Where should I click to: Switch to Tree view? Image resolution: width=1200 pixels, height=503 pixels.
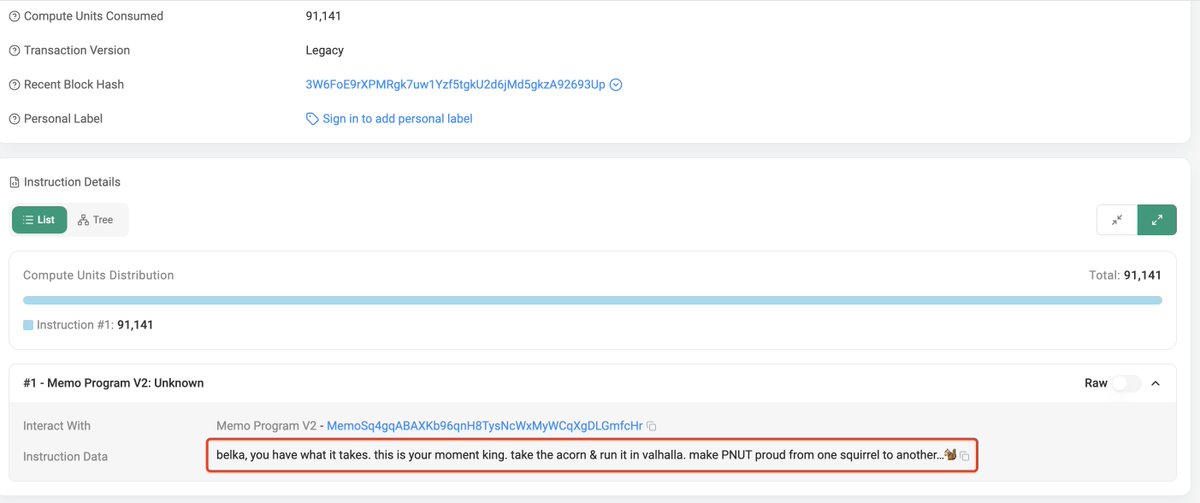point(96,220)
